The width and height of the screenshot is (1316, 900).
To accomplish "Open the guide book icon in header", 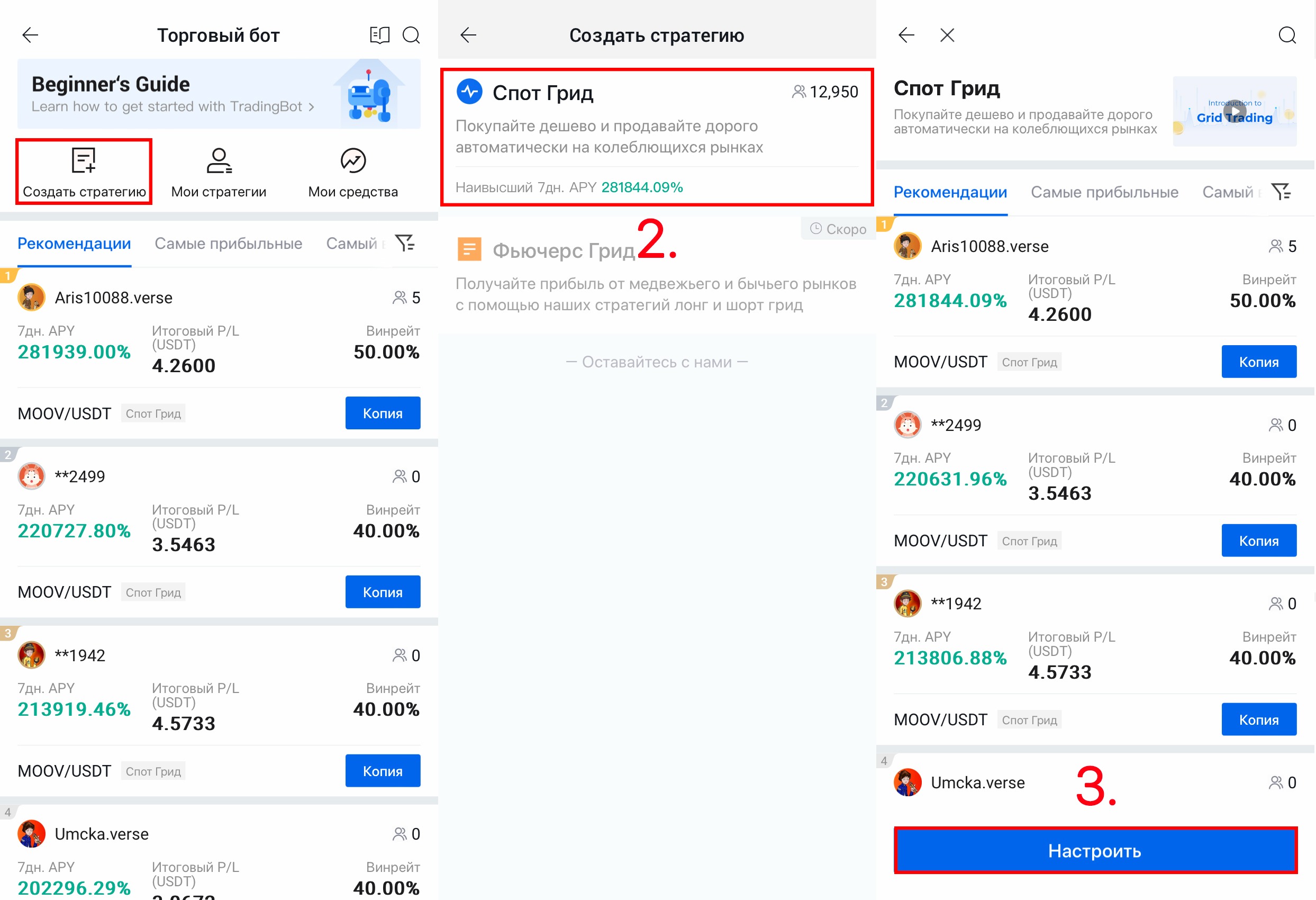I will [379, 35].
